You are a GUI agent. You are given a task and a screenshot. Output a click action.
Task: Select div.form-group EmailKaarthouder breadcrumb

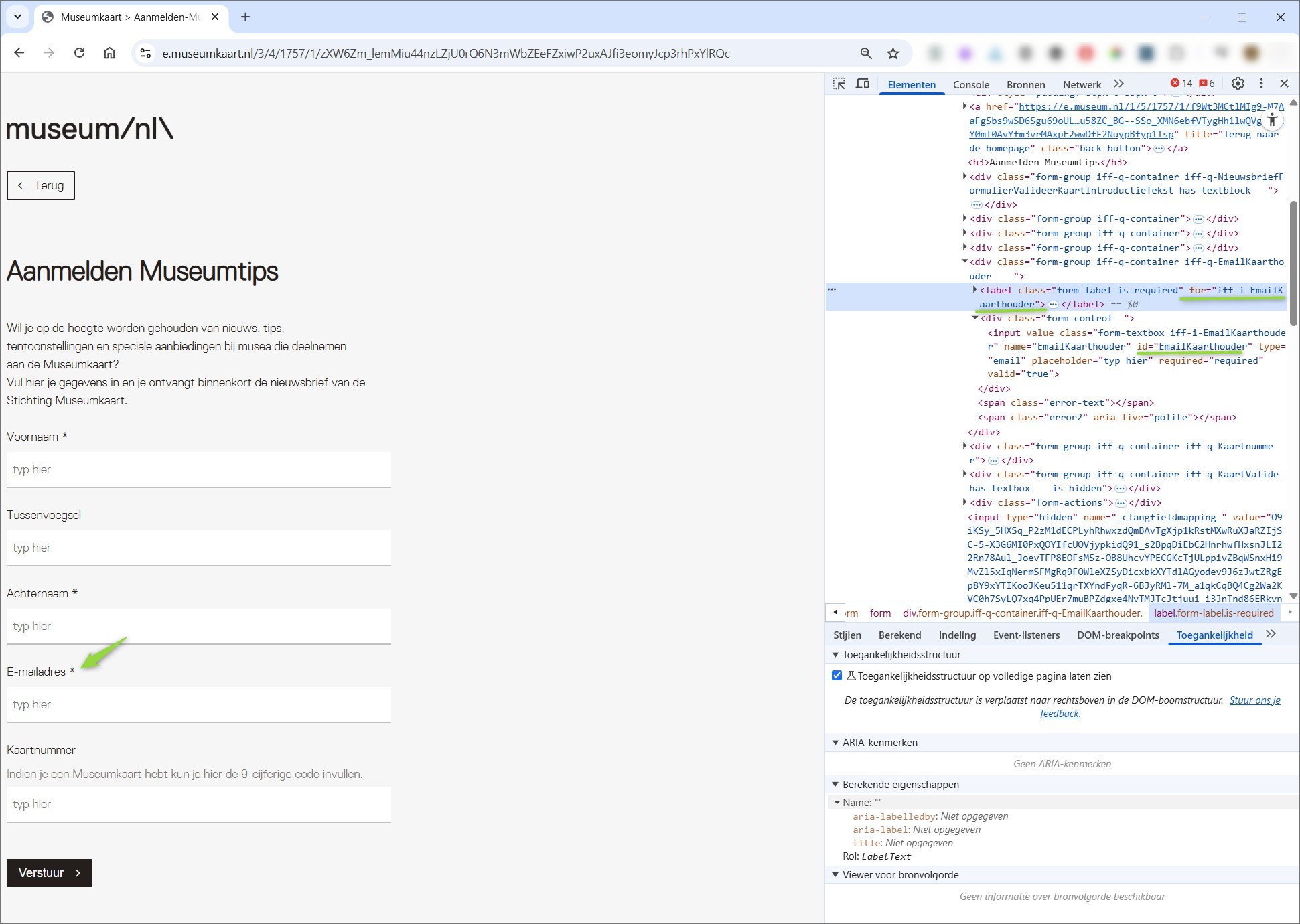coord(1022,613)
